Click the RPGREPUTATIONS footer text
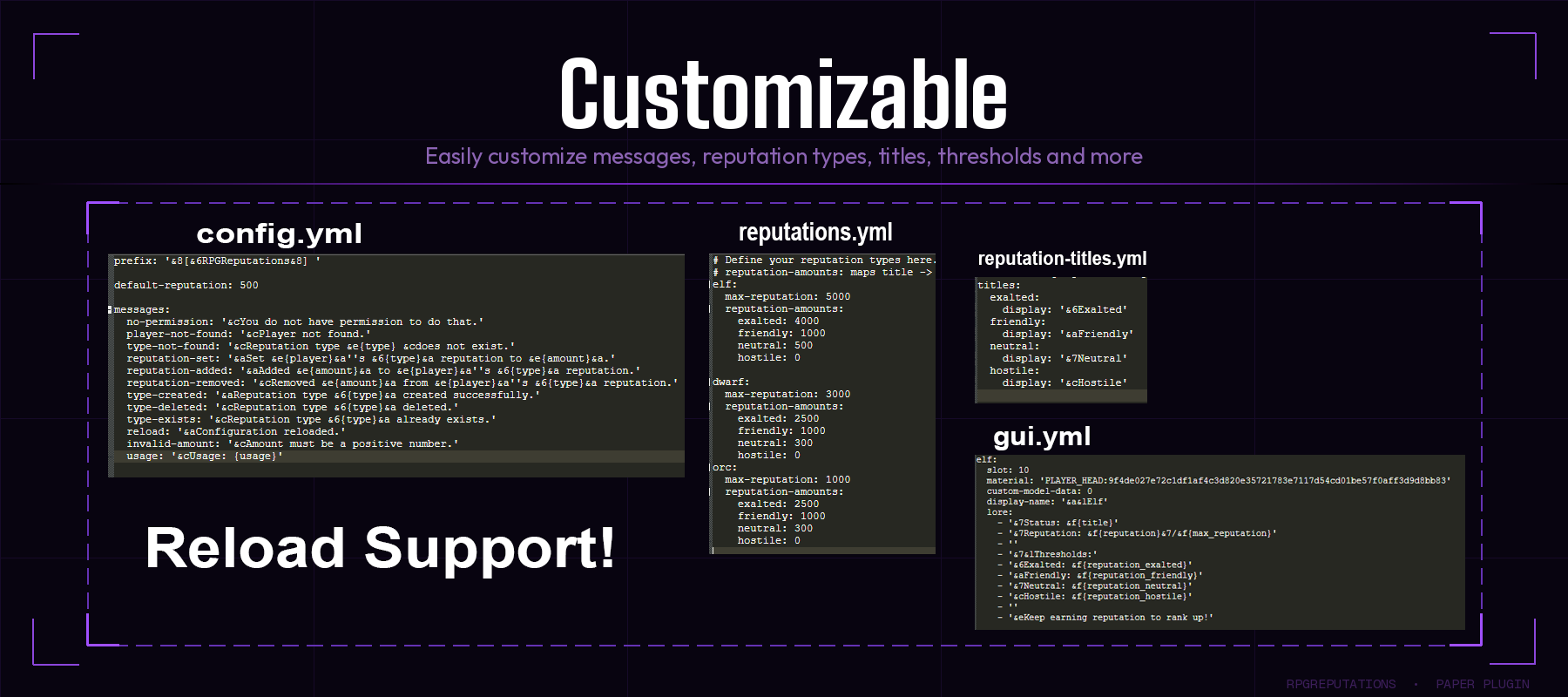 coord(1341,684)
